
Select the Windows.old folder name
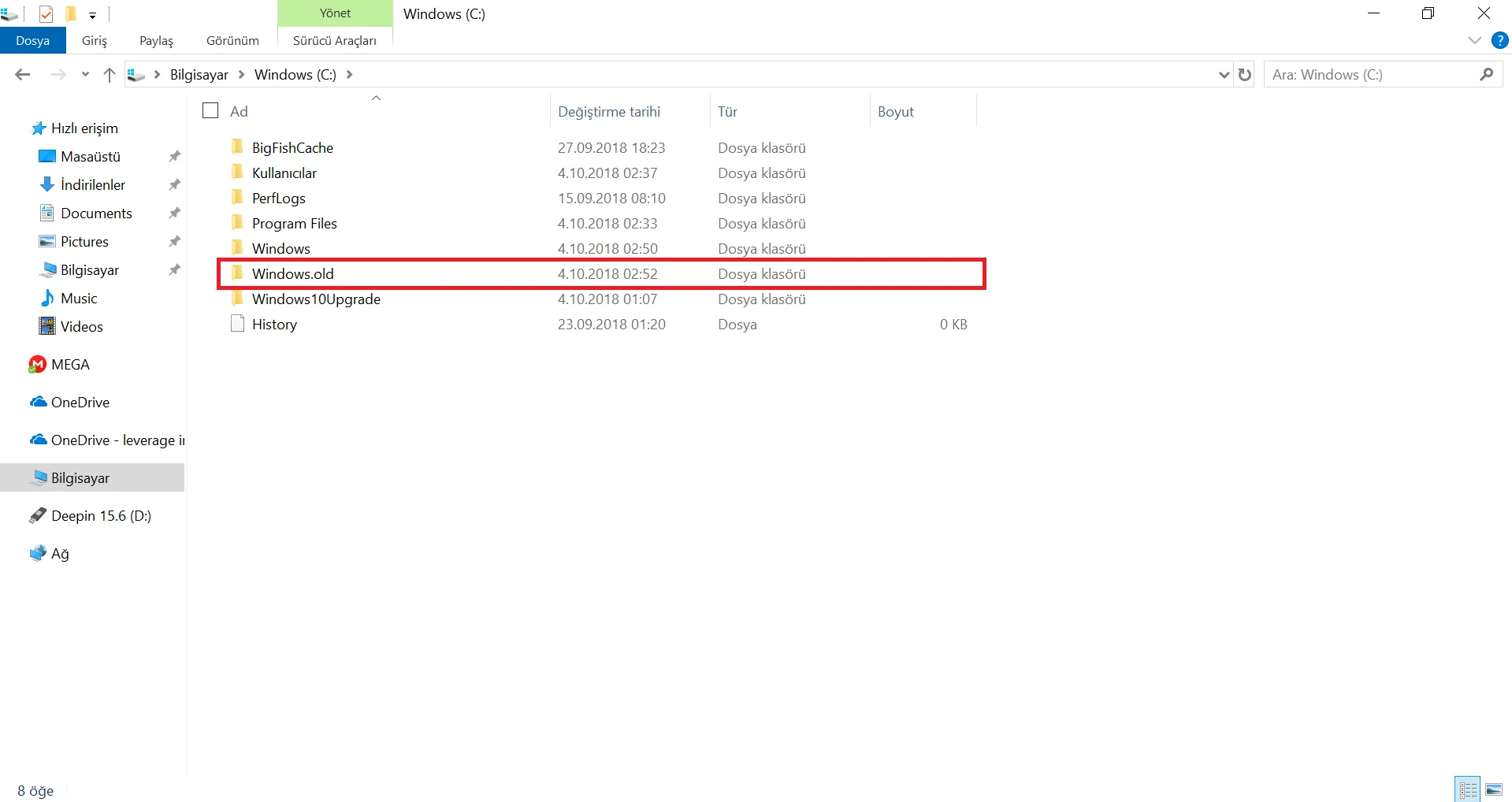tap(293, 274)
